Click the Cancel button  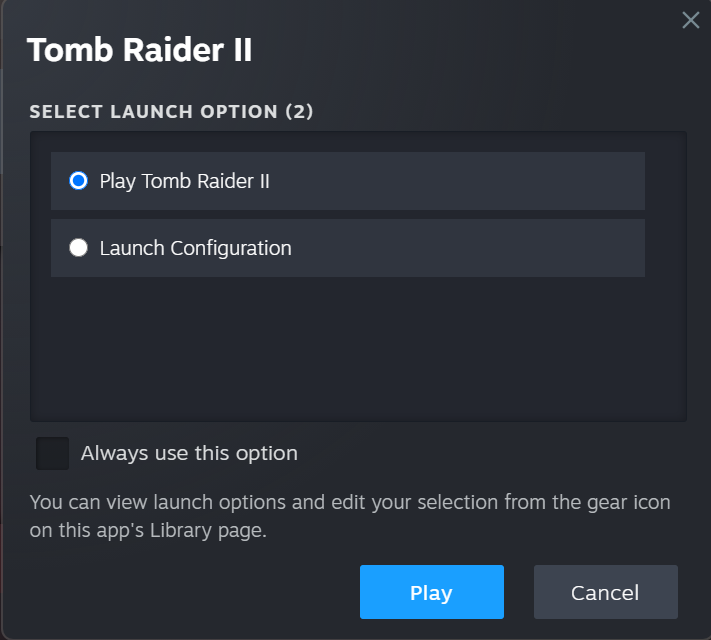pos(605,592)
